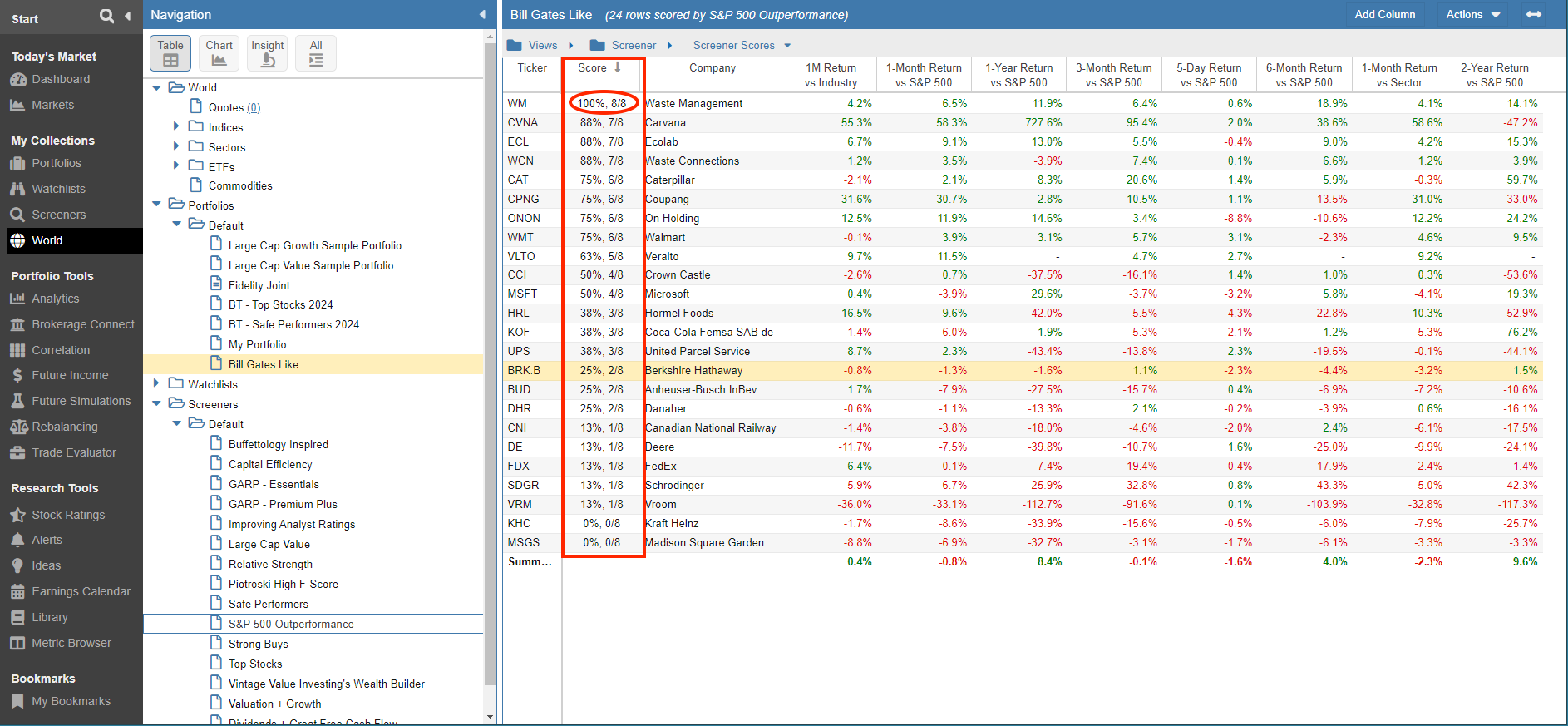The height and width of the screenshot is (726, 1568).
Task: Open My Bookmarks
Action: click(x=71, y=701)
